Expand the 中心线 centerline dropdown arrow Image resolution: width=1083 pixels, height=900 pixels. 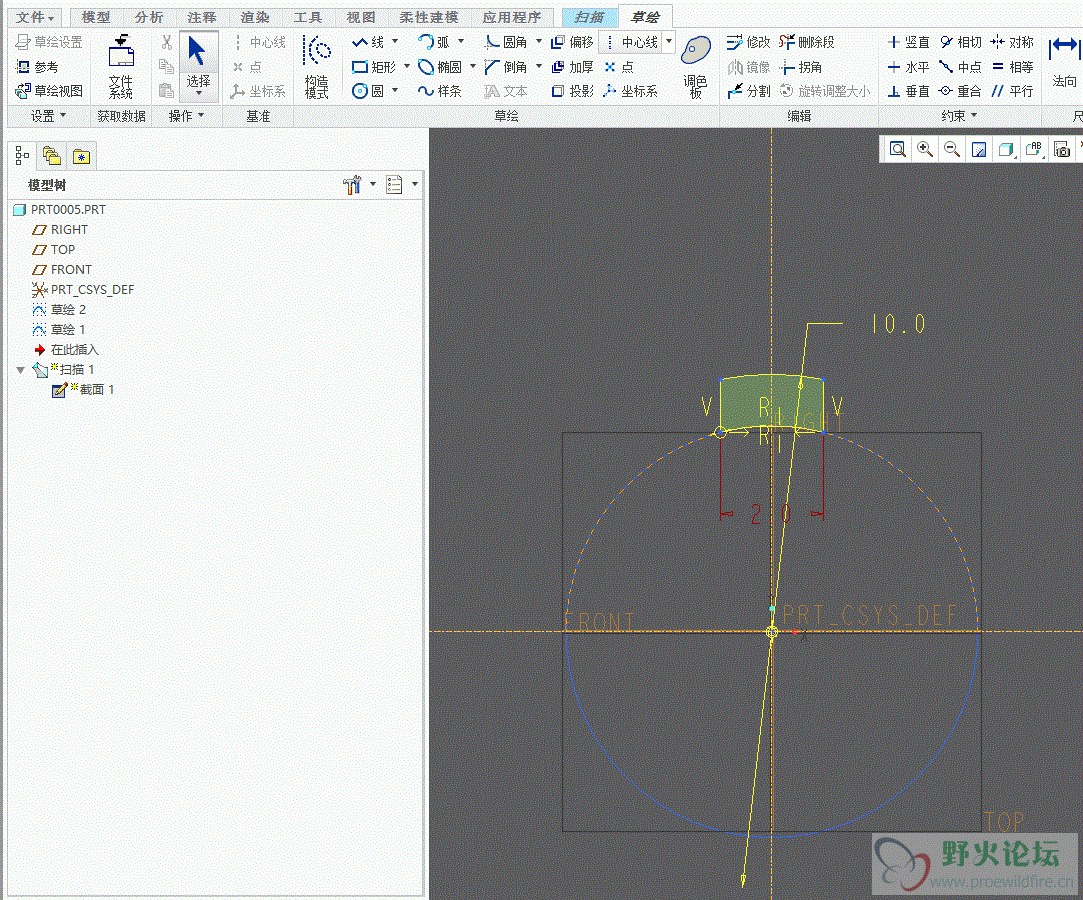coord(669,41)
